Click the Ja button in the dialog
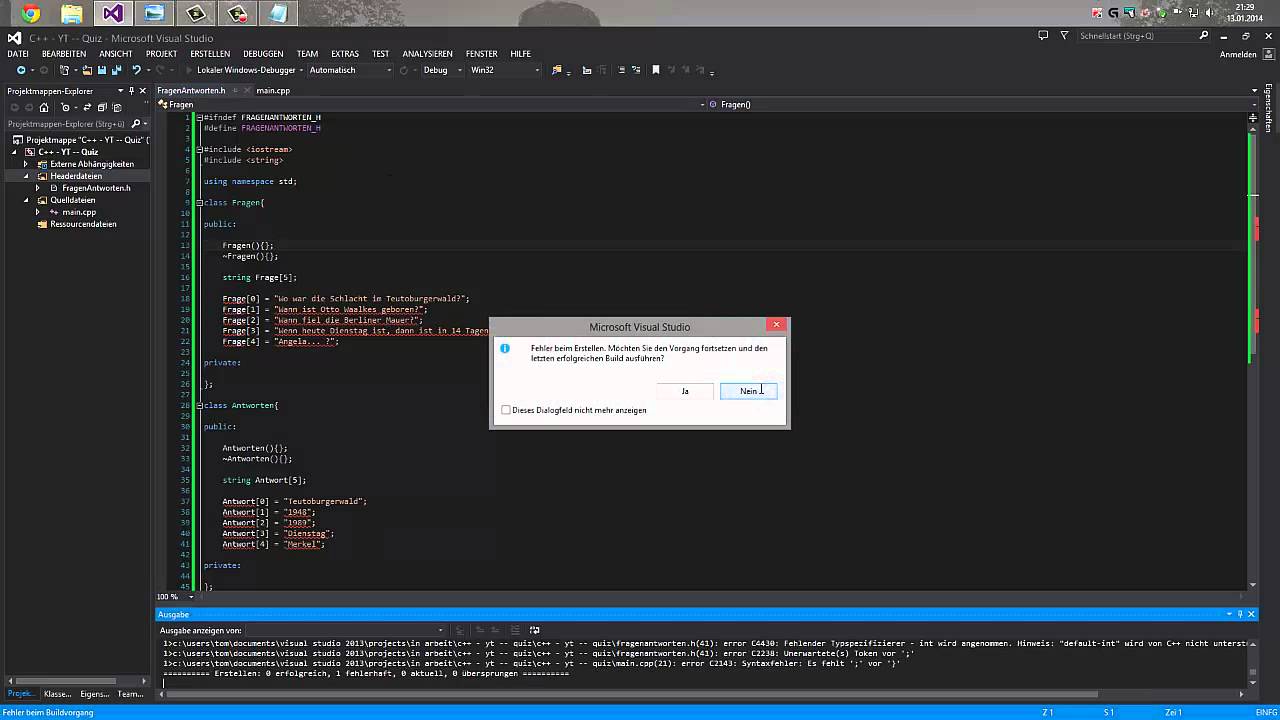1280x720 pixels. pos(685,391)
